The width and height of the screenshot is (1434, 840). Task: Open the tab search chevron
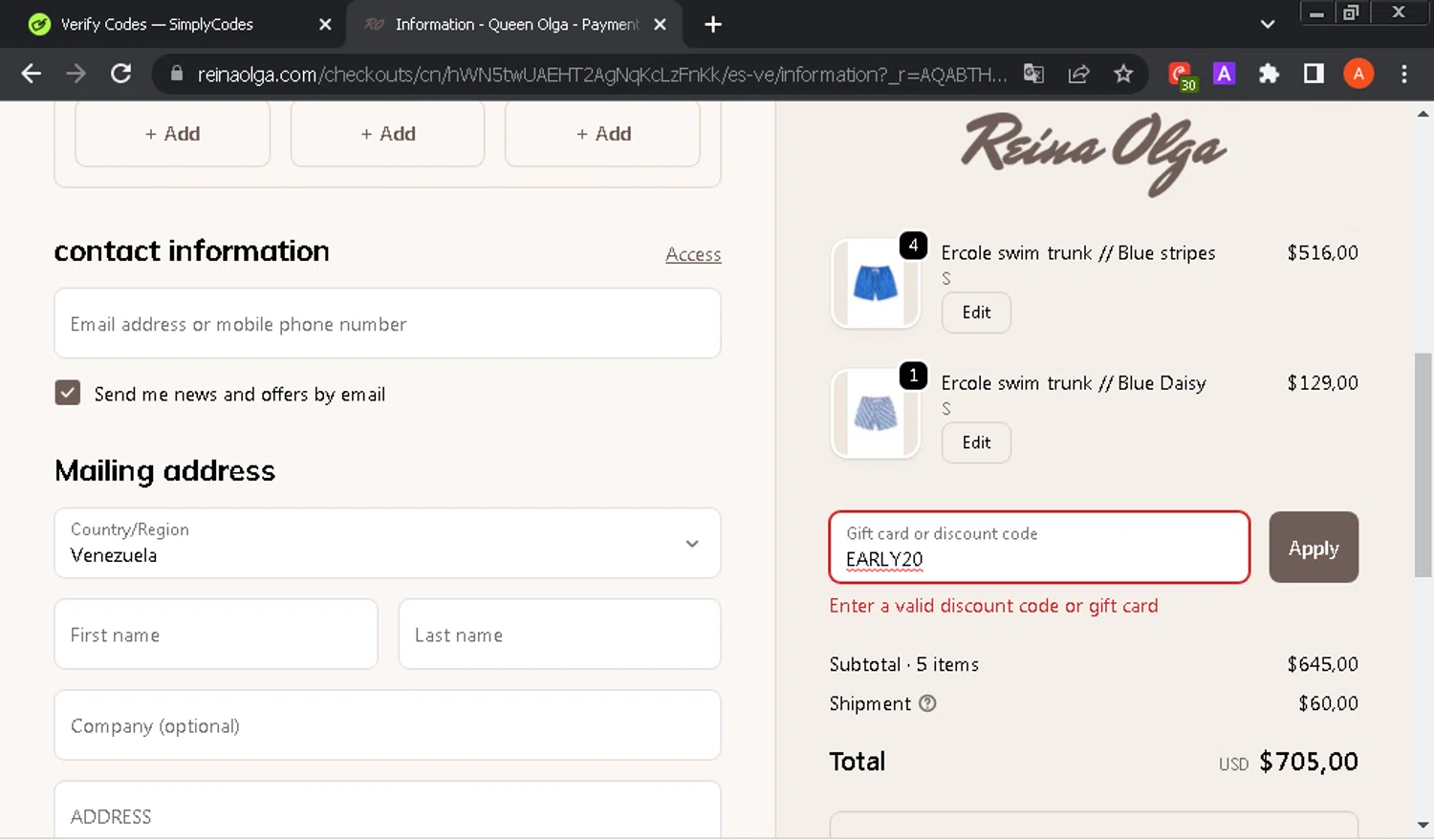coord(1268,24)
